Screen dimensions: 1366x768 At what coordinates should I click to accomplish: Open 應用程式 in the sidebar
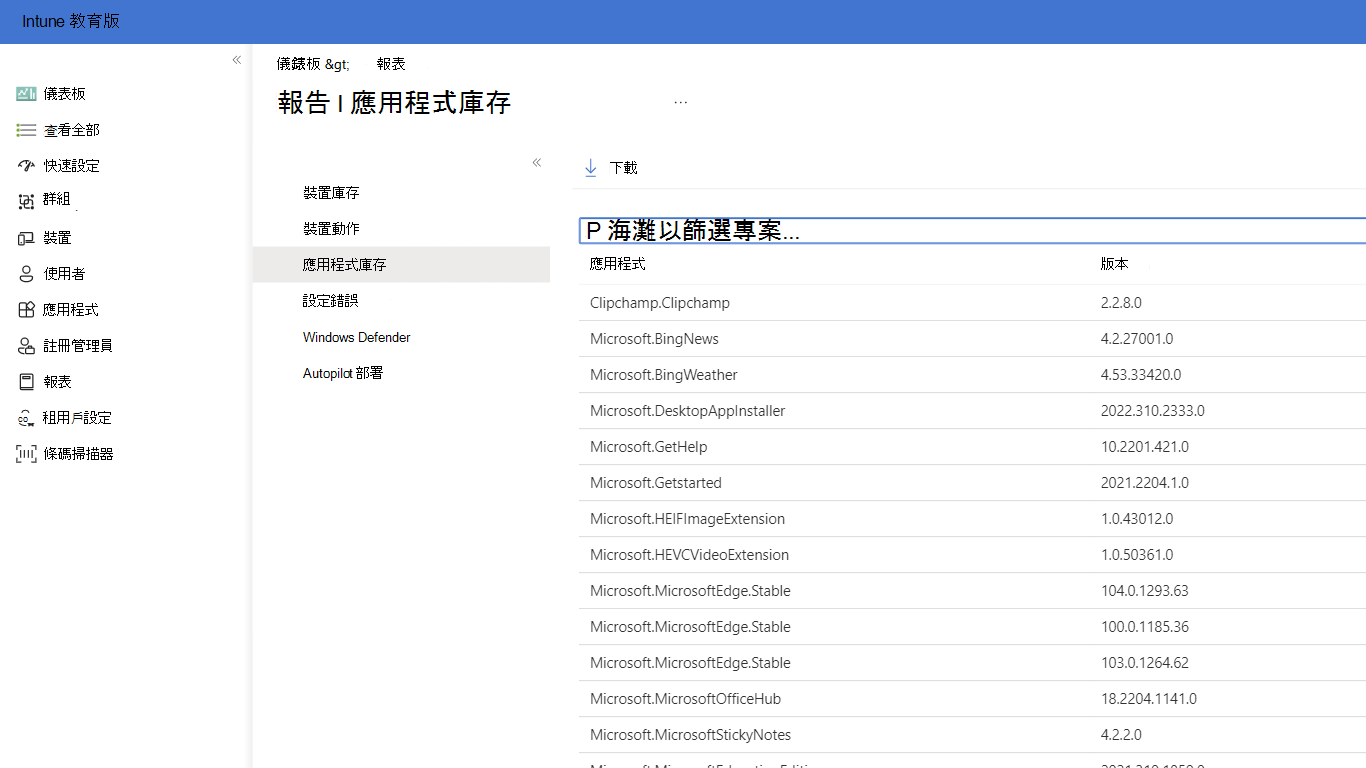[x=71, y=310]
